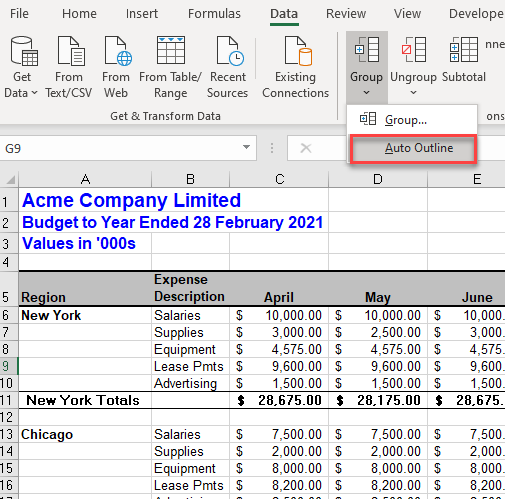Click the Group ribbon icon

[367, 50]
